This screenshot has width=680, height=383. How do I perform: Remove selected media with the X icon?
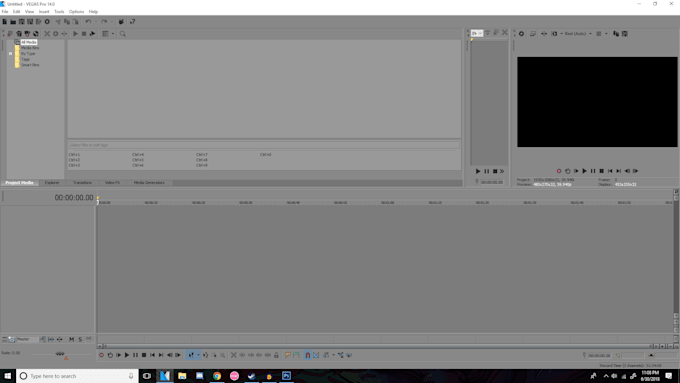tap(47, 34)
